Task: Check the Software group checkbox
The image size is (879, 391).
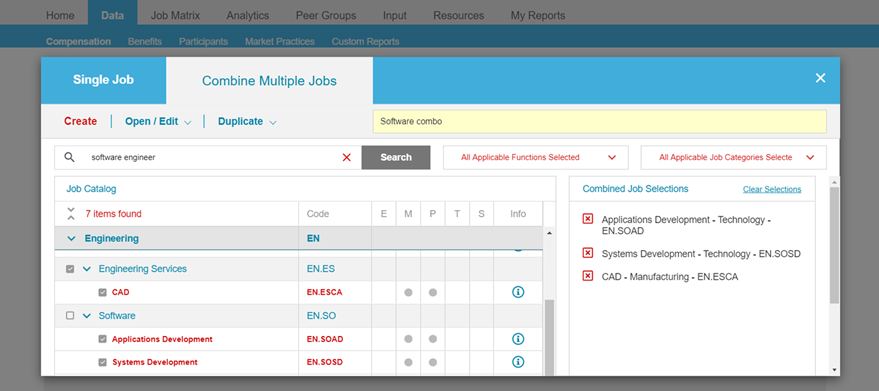Action: pyautogui.click(x=70, y=316)
